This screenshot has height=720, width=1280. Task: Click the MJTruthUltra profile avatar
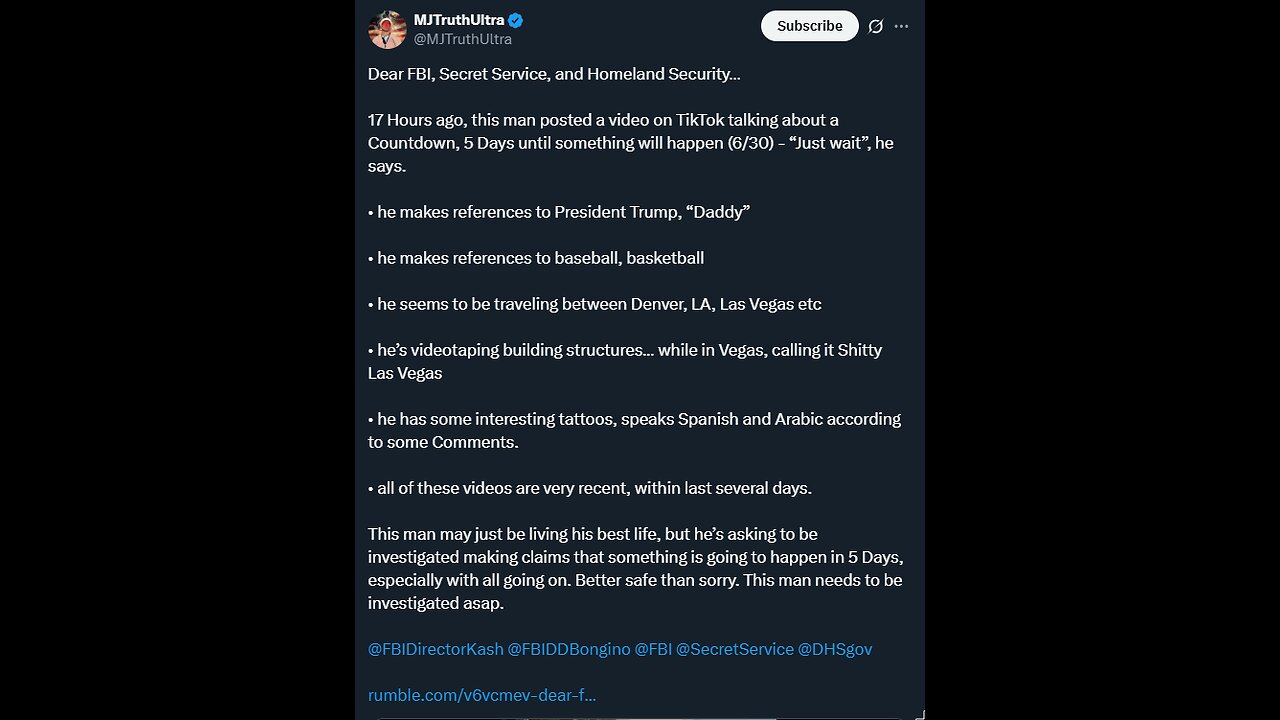(x=387, y=30)
